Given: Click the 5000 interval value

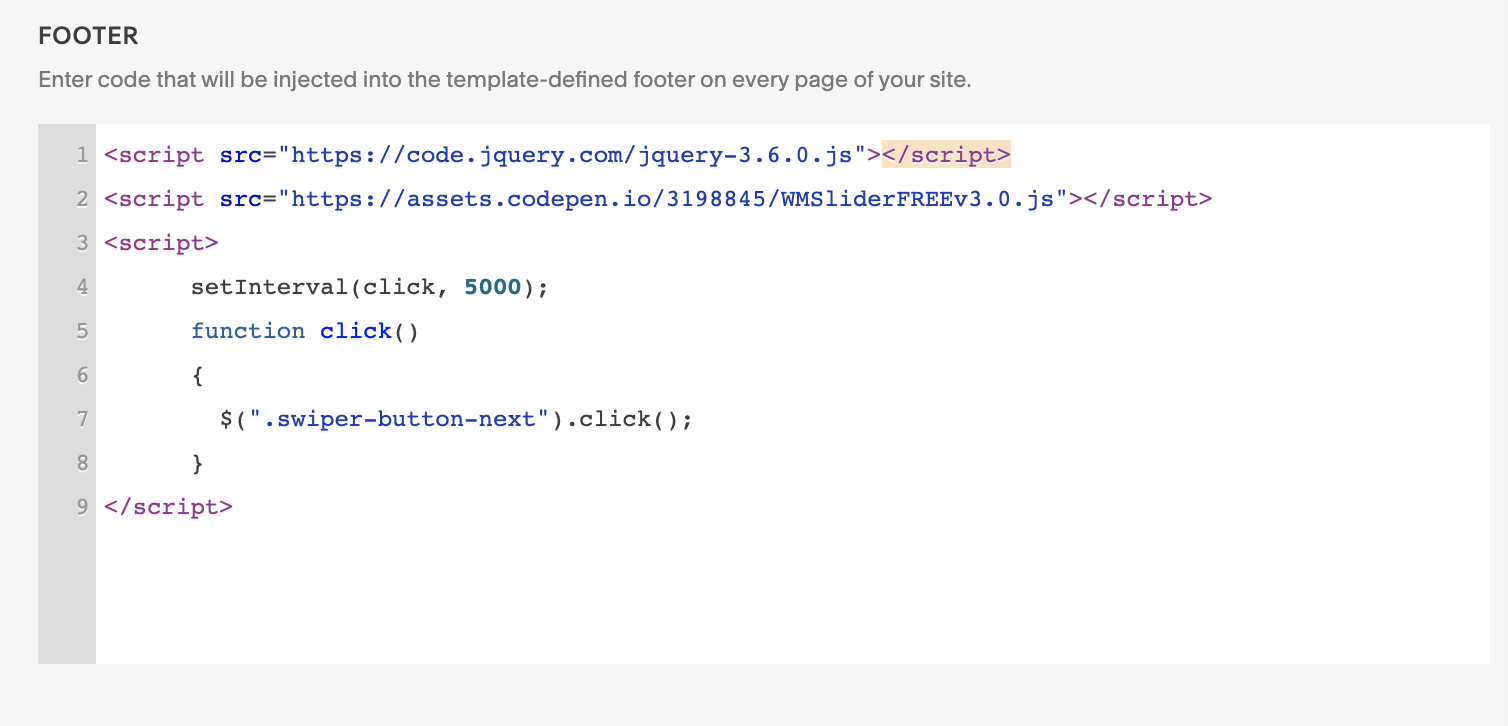Looking at the screenshot, I should coord(493,287).
